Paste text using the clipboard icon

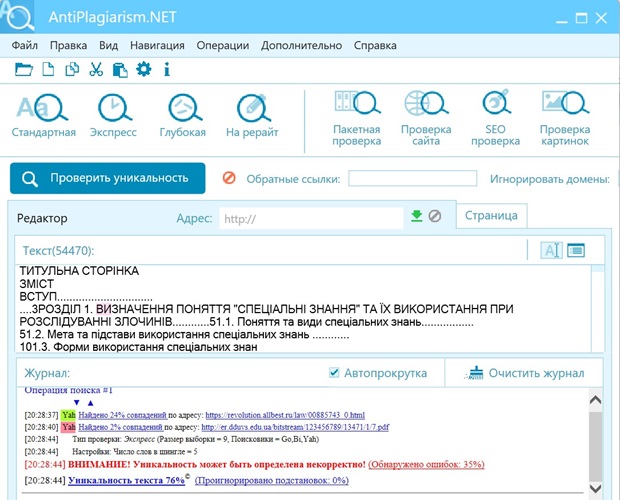tap(120, 70)
